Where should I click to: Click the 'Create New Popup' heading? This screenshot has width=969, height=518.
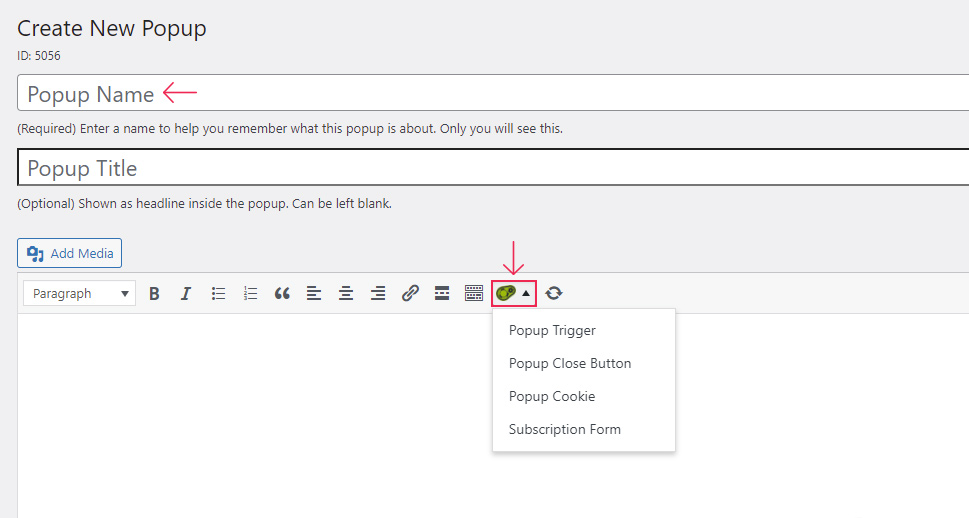pos(112,28)
